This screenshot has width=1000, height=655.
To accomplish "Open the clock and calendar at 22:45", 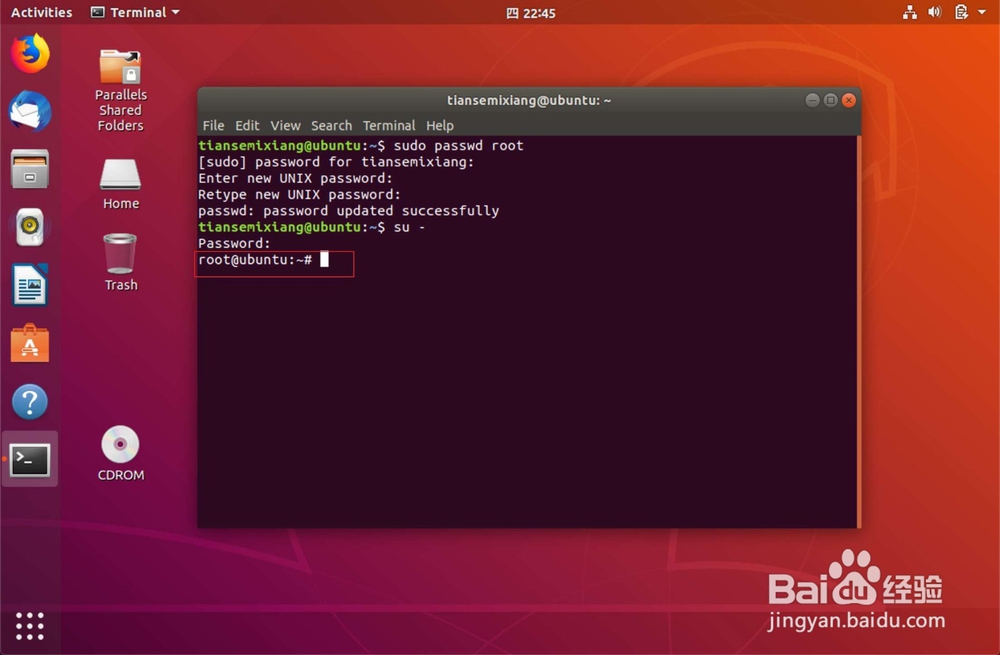I will pyautogui.click(x=531, y=13).
